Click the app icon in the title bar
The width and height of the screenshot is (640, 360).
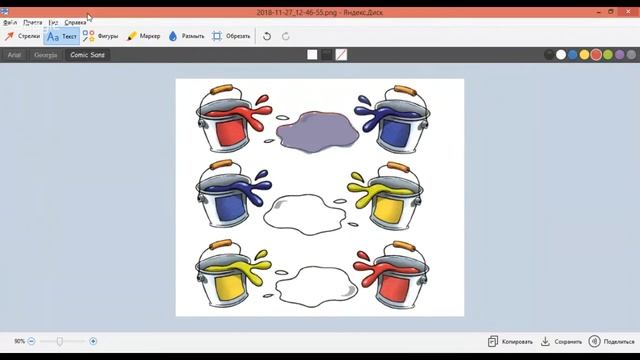(x=4, y=12)
